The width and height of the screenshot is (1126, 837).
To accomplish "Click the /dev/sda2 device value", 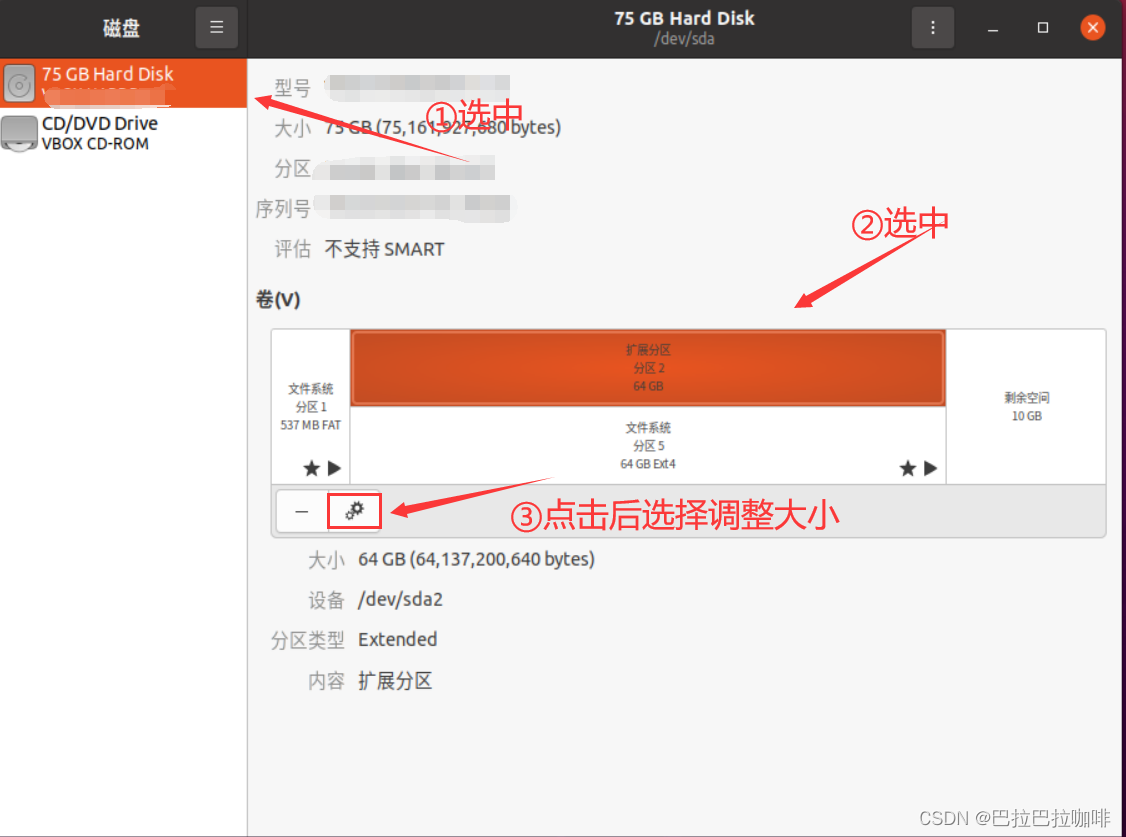I will [401, 599].
